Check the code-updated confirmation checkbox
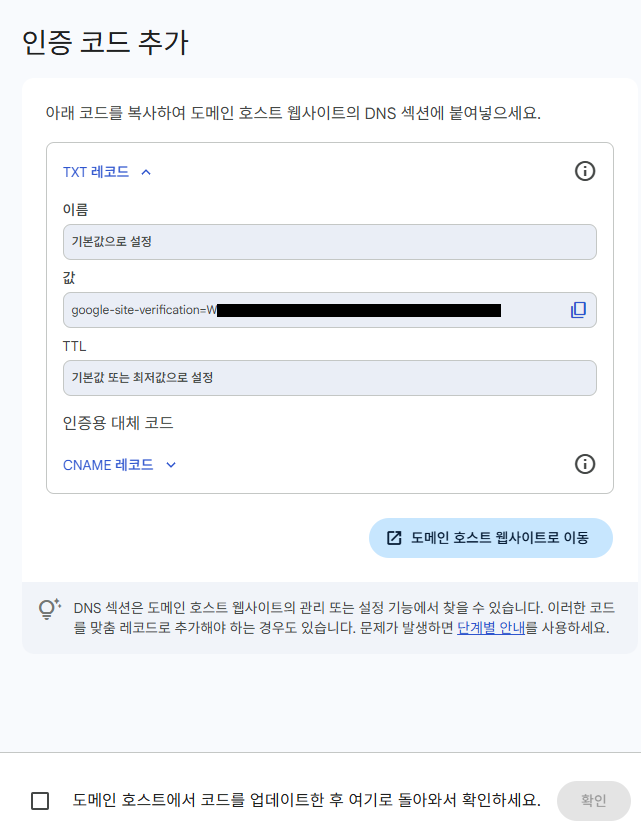Image resolution: width=641 pixels, height=836 pixels. pyautogui.click(x=40, y=801)
